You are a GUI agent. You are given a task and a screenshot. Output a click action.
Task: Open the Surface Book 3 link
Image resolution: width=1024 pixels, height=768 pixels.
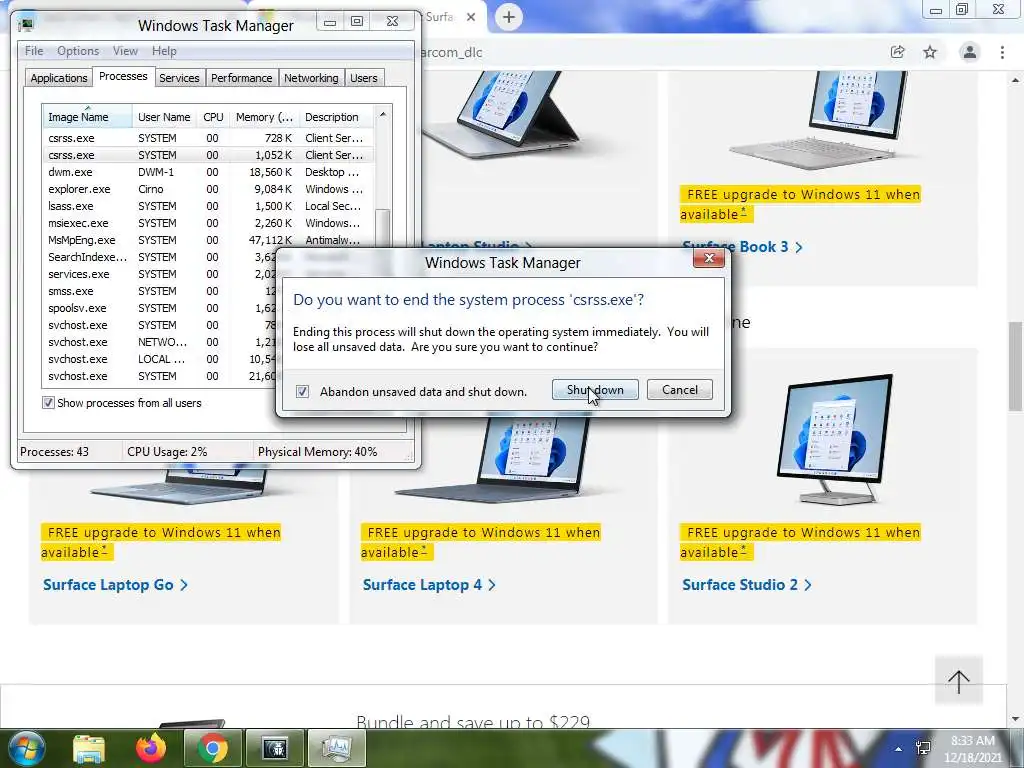point(742,247)
